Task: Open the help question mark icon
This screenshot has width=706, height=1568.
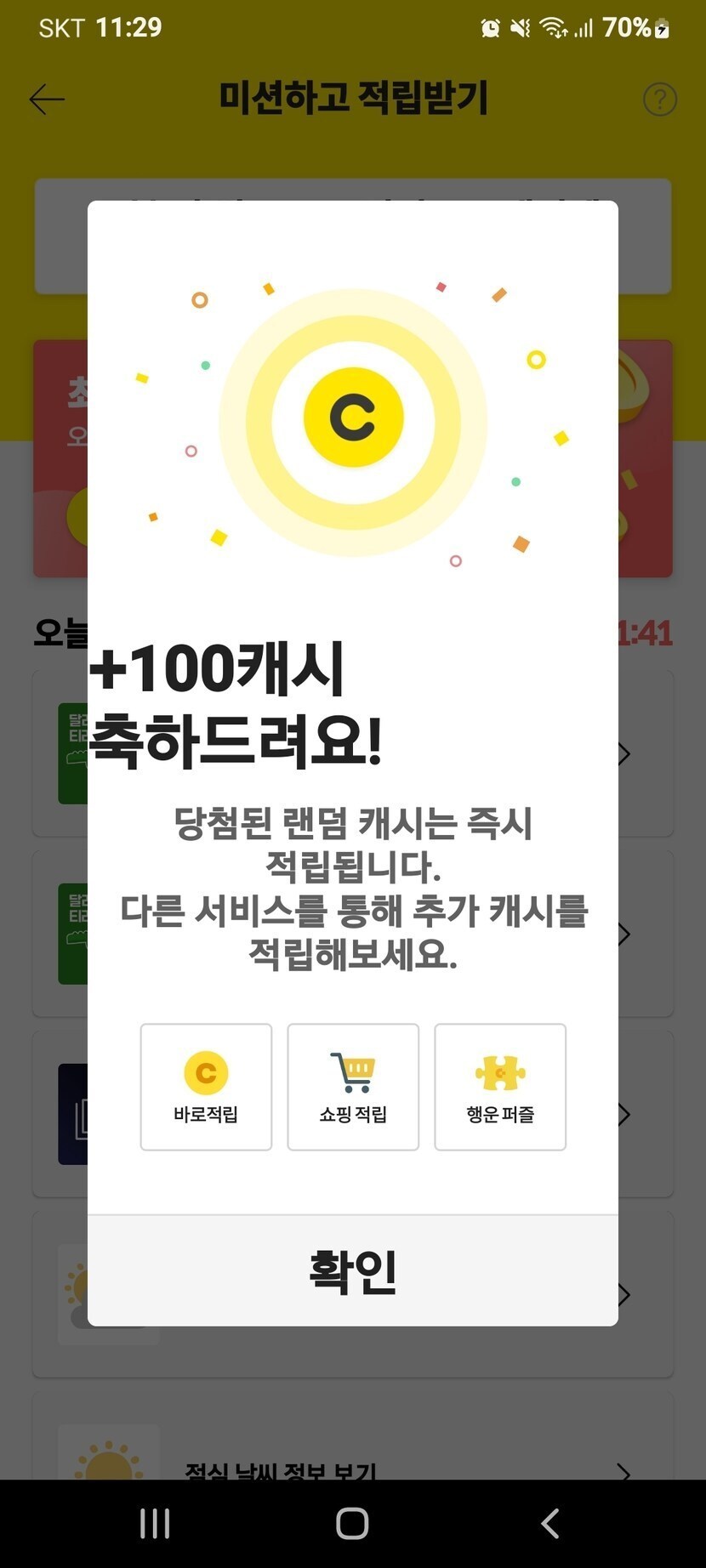Action: (660, 99)
